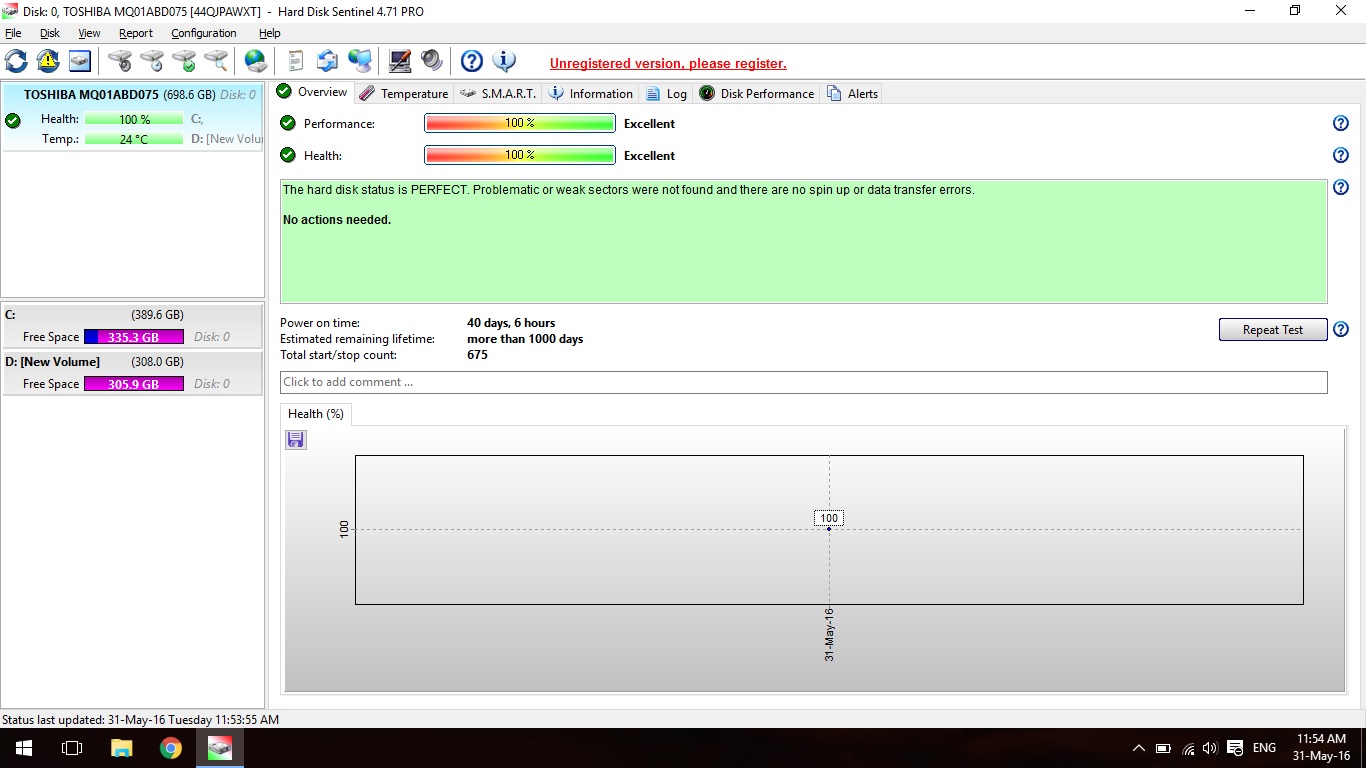
Task: Click the Health 100% gradient bar
Action: click(x=519, y=155)
